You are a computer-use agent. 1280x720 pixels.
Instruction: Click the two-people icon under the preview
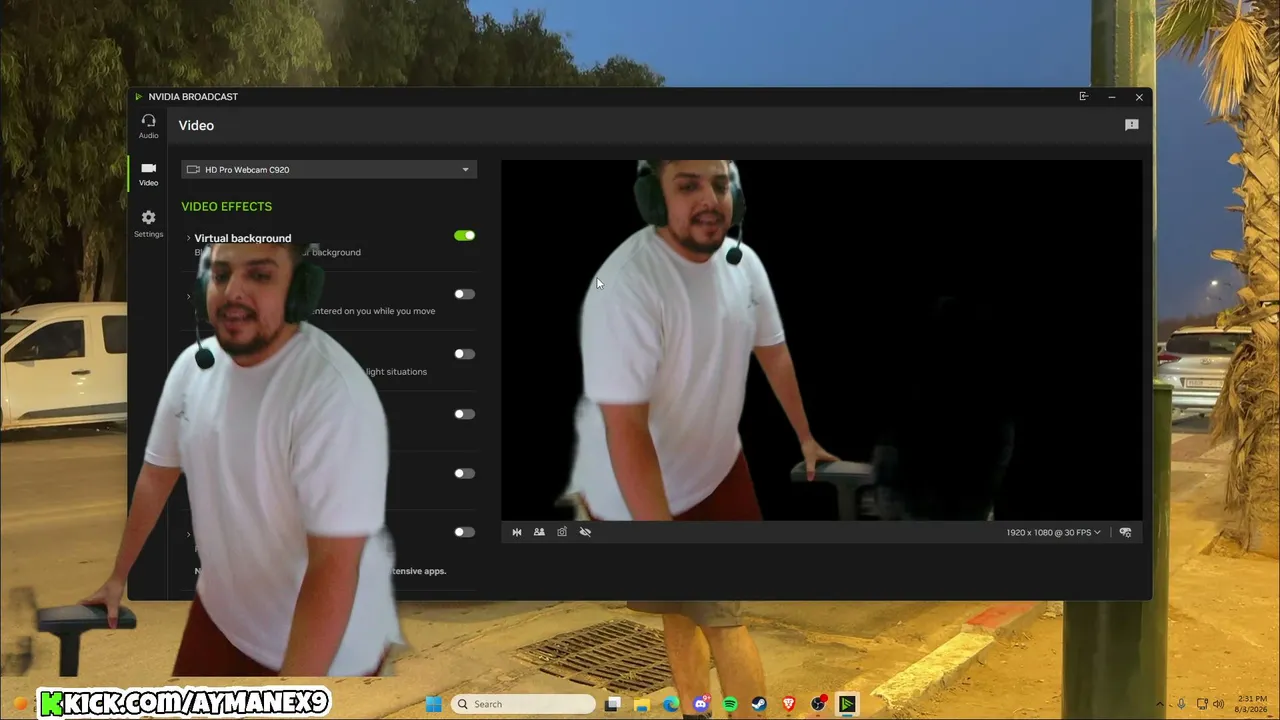(539, 532)
